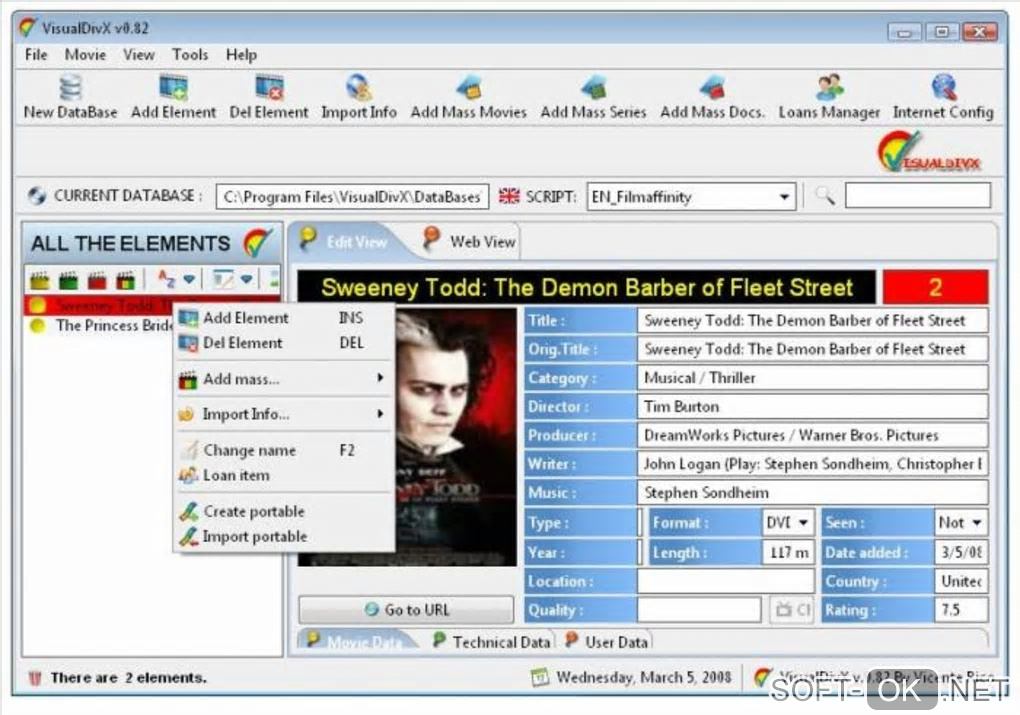
Task: Click the Director field Tim Burton
Action: 812,407
